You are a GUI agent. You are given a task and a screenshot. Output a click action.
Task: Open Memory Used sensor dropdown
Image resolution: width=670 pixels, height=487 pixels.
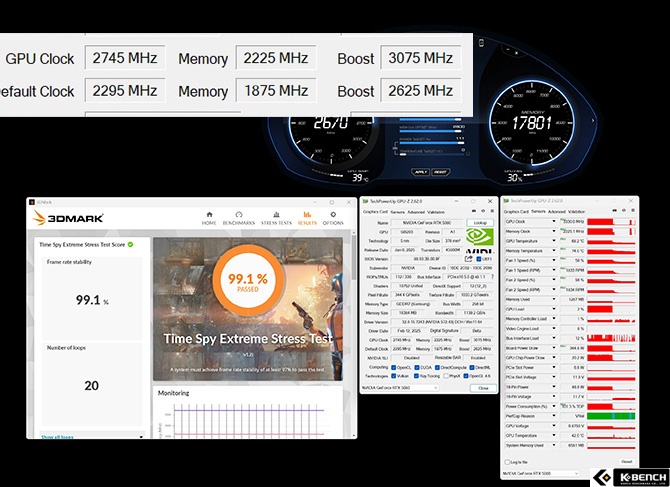(554, 299)
